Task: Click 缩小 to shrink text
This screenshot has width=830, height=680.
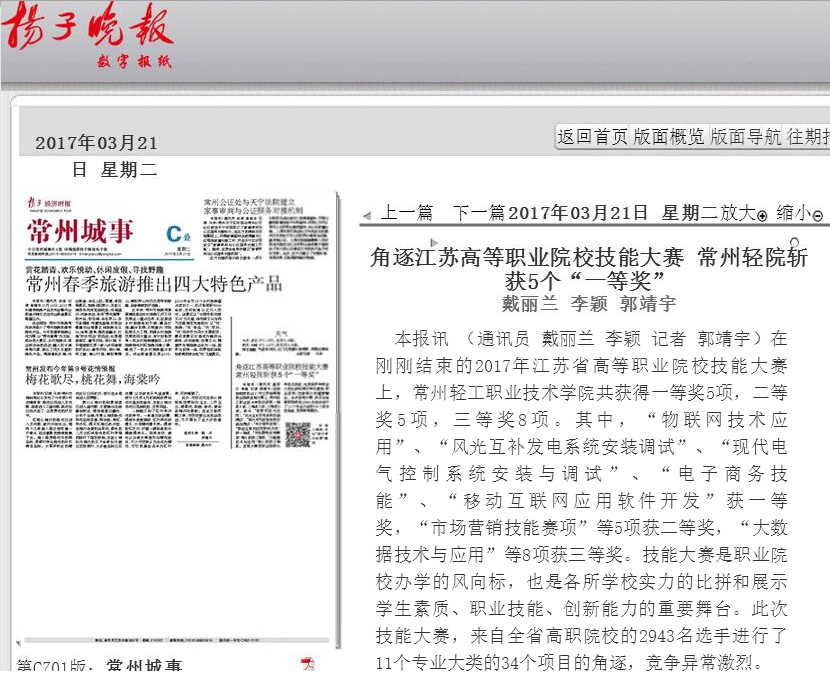Action: click(793, 213)
